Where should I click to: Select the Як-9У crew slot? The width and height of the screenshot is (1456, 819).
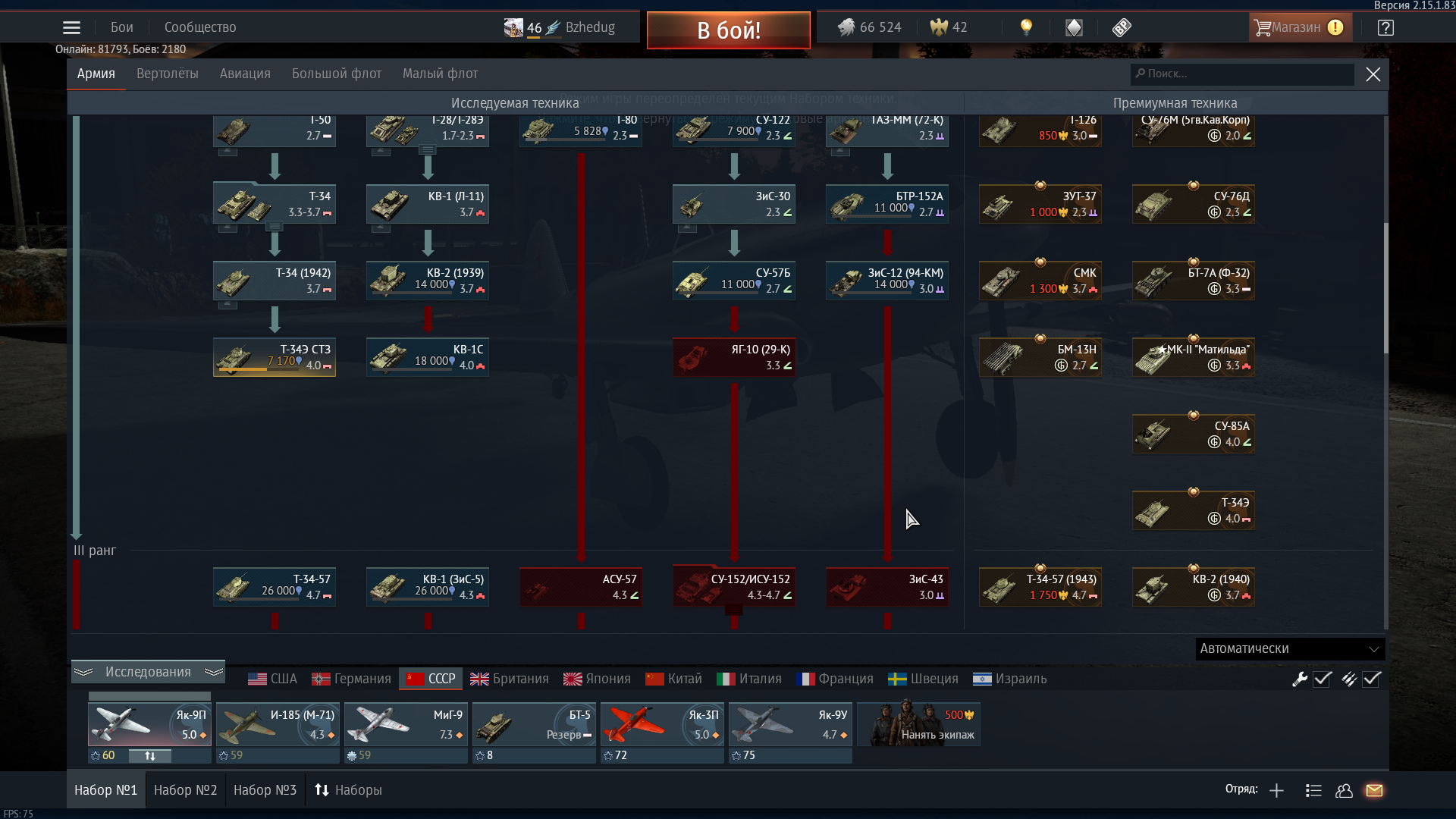tap(790, 724)
